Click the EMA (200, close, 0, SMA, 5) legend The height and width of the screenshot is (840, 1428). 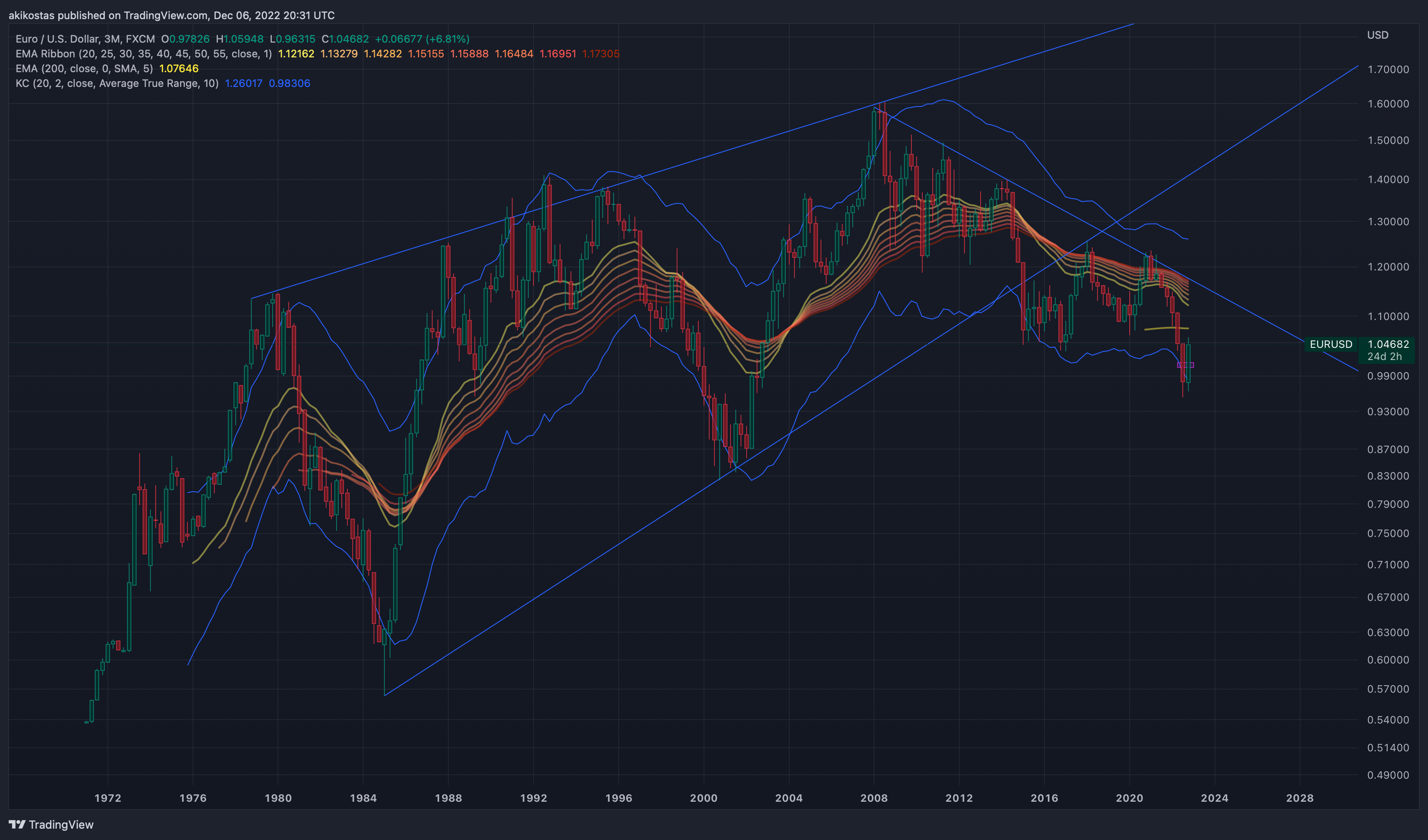[x=84, y=69]
